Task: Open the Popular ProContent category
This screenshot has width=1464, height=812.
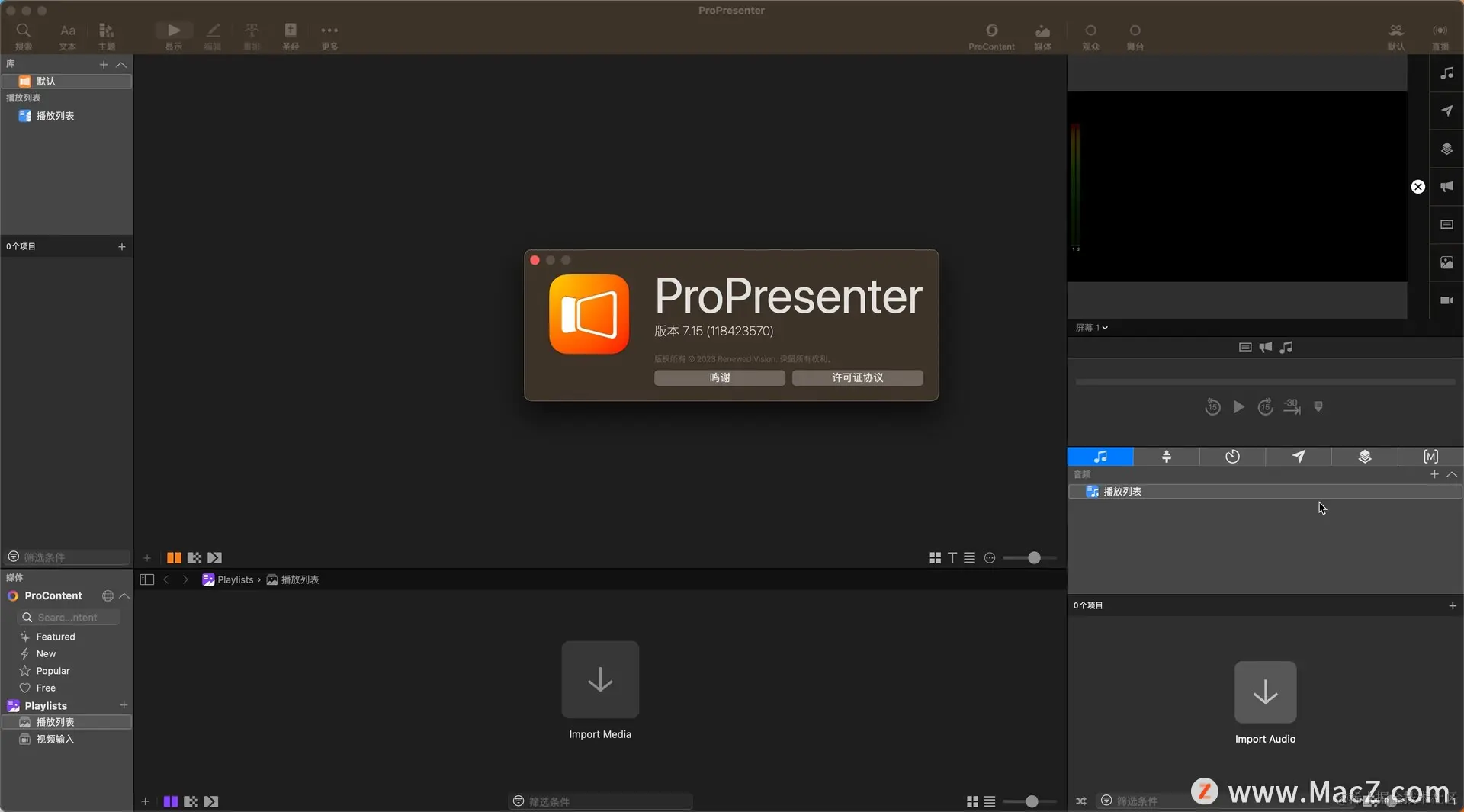Action: click(53, 671)
